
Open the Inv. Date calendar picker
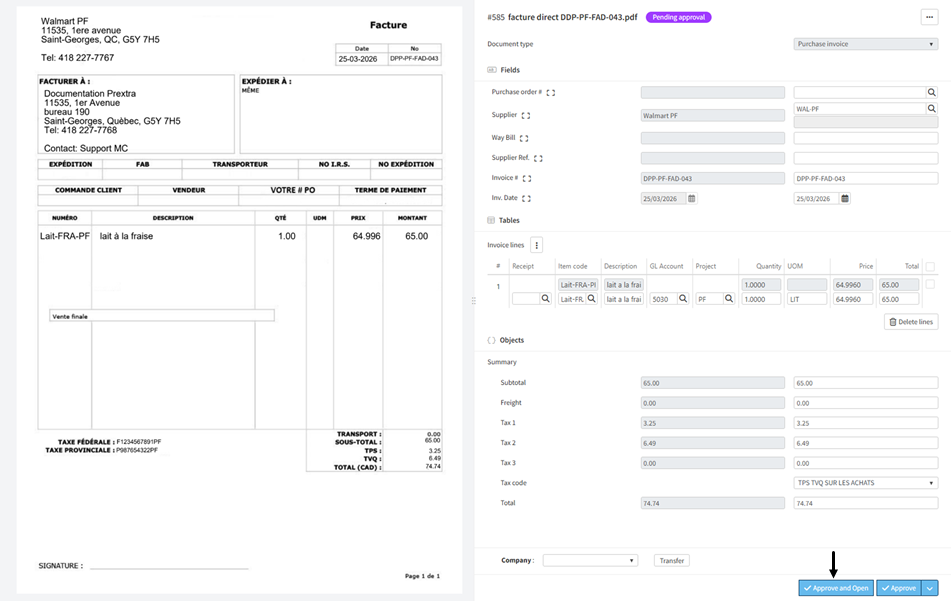(691, 198)
